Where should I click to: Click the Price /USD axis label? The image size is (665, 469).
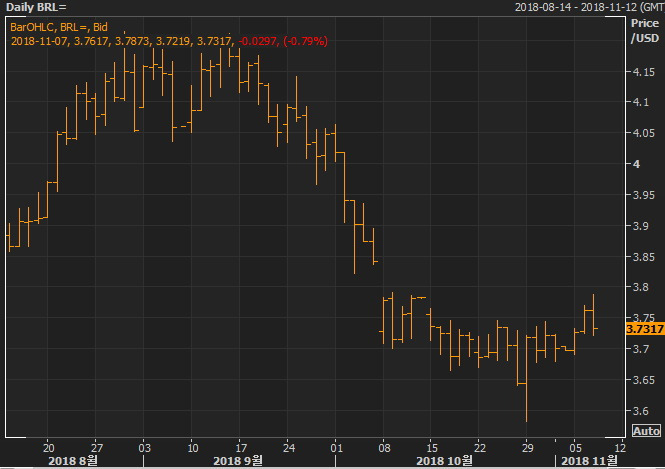click(645, 31)
